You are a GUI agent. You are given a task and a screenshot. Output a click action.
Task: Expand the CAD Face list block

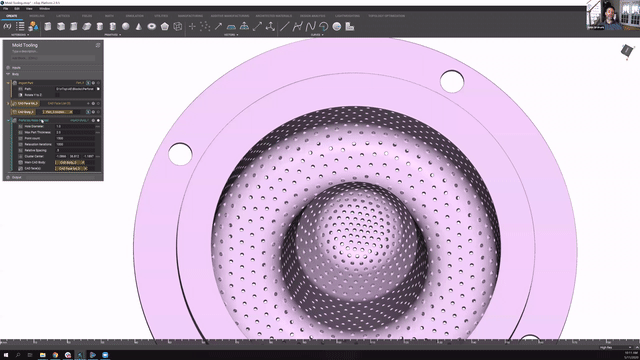coord(8,103)
